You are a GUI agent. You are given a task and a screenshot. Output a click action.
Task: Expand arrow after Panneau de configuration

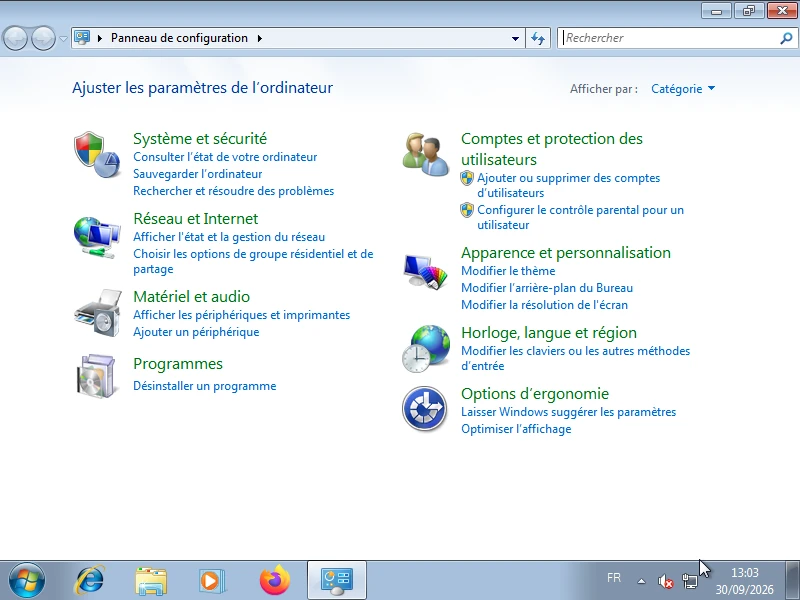click(260, 38)
